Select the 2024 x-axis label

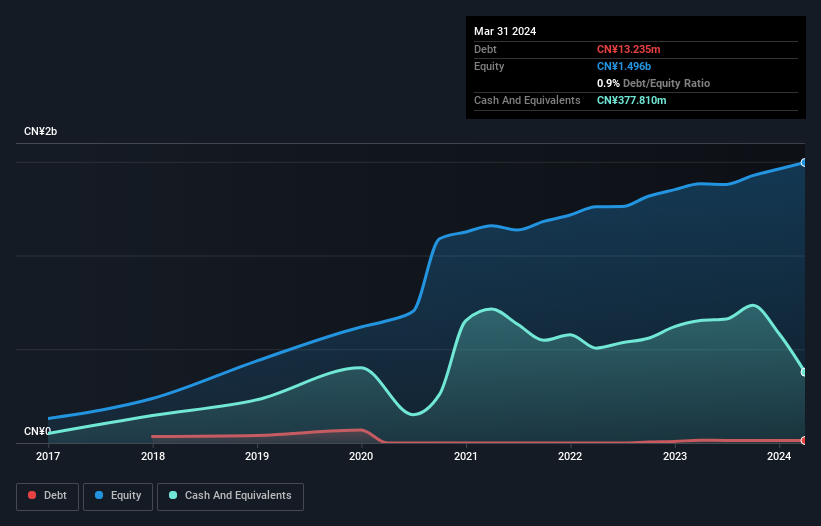[x=779, y=457]
